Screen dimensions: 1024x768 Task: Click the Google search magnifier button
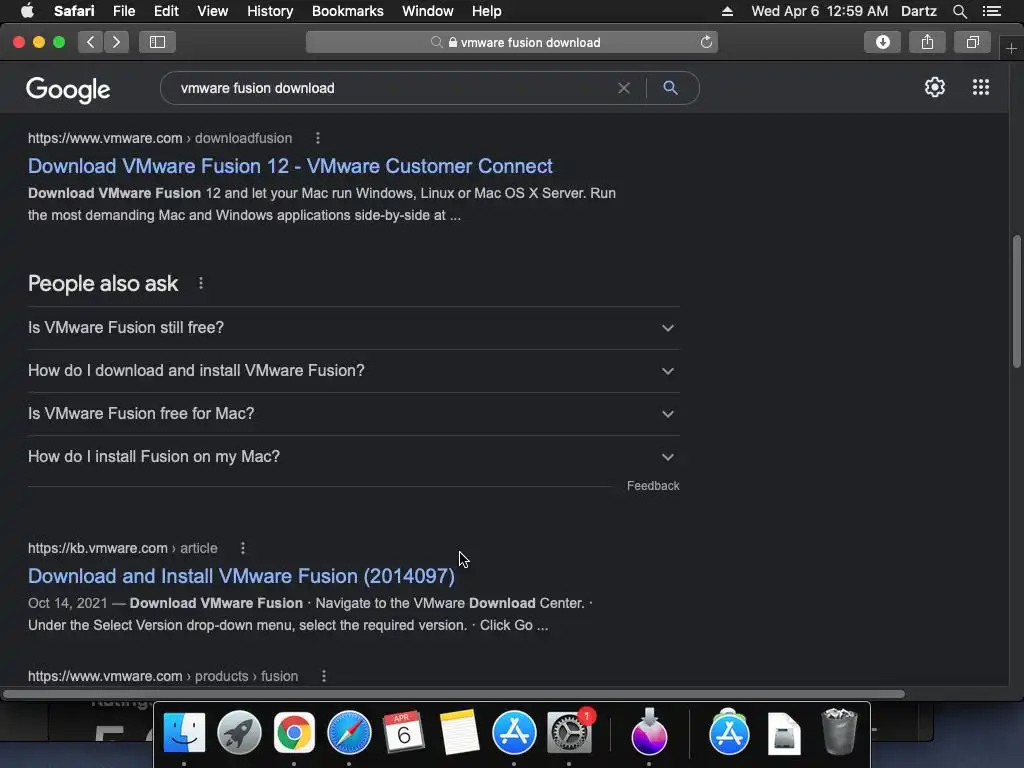pyautogui.click(x=670, y=88)
